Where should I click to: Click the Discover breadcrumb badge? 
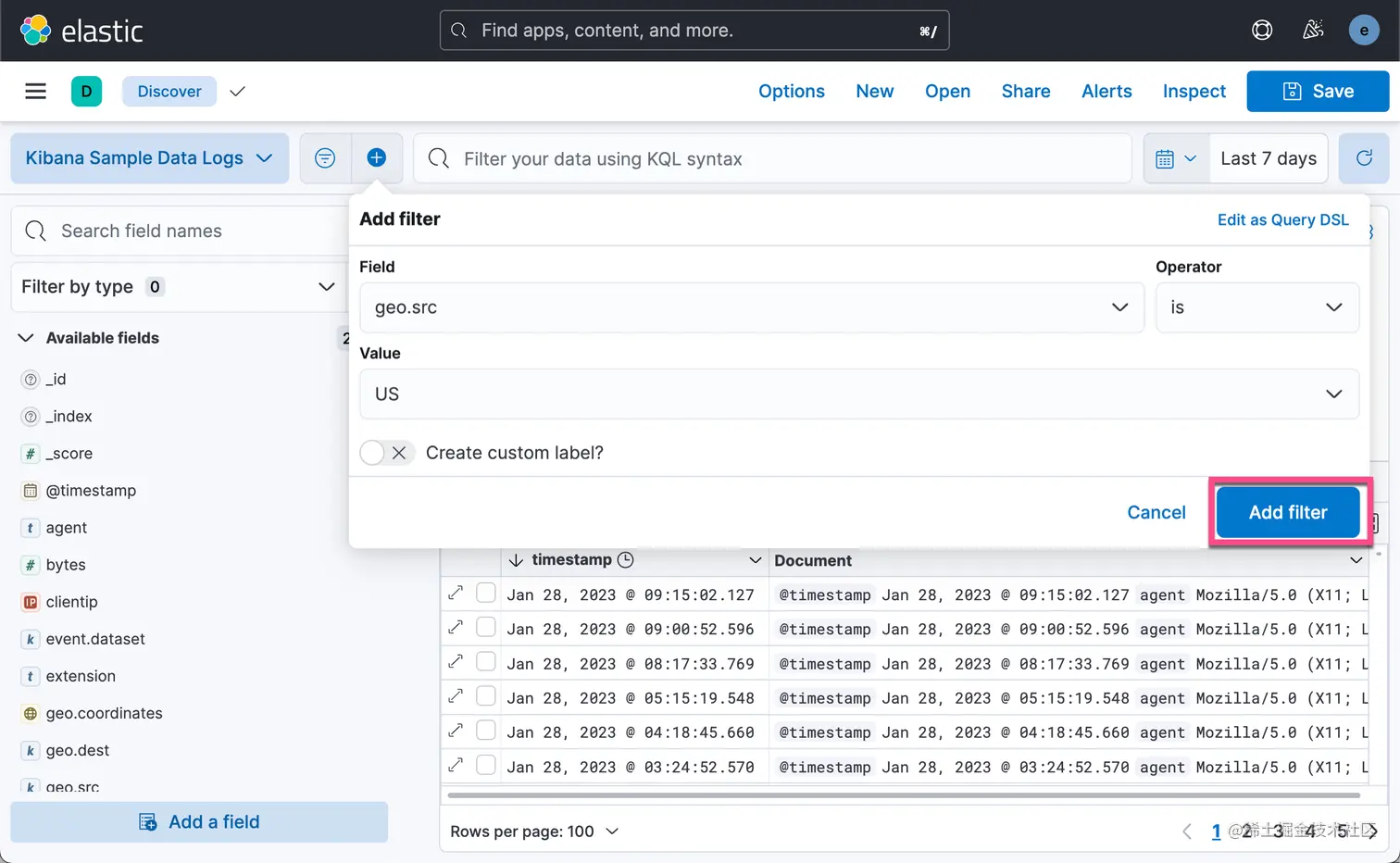tap(169, 91)
